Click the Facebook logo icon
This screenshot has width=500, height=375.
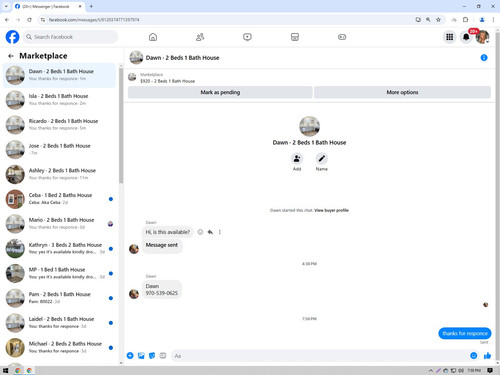pos(12,37)
